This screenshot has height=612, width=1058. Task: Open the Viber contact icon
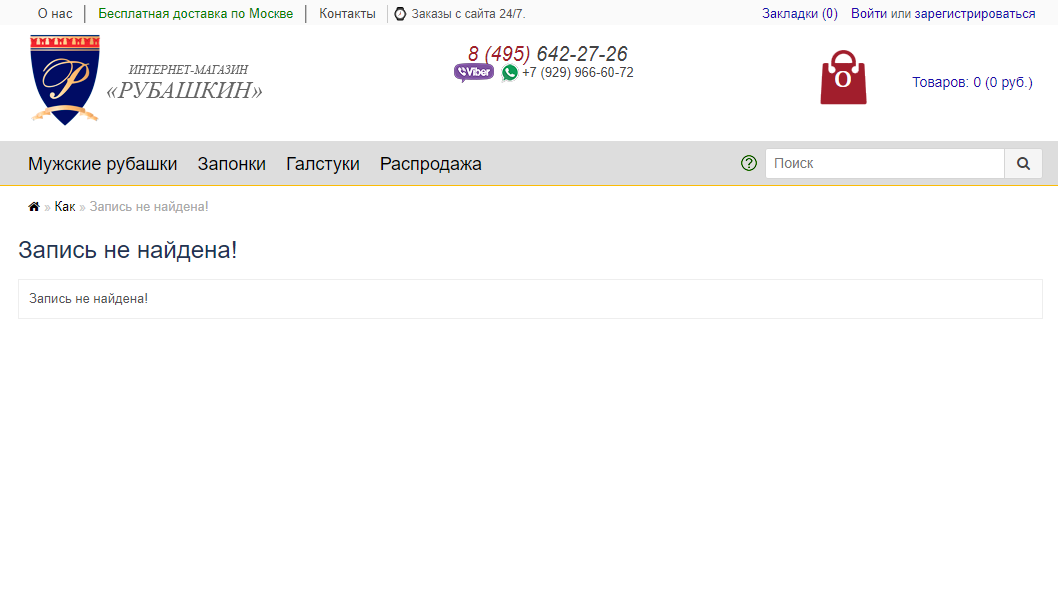pos(473,72)
